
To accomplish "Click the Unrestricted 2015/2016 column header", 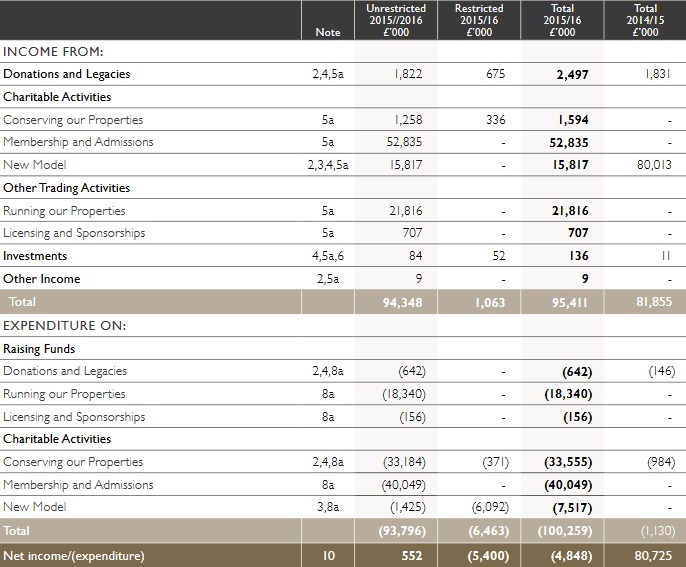I will 398,20.
